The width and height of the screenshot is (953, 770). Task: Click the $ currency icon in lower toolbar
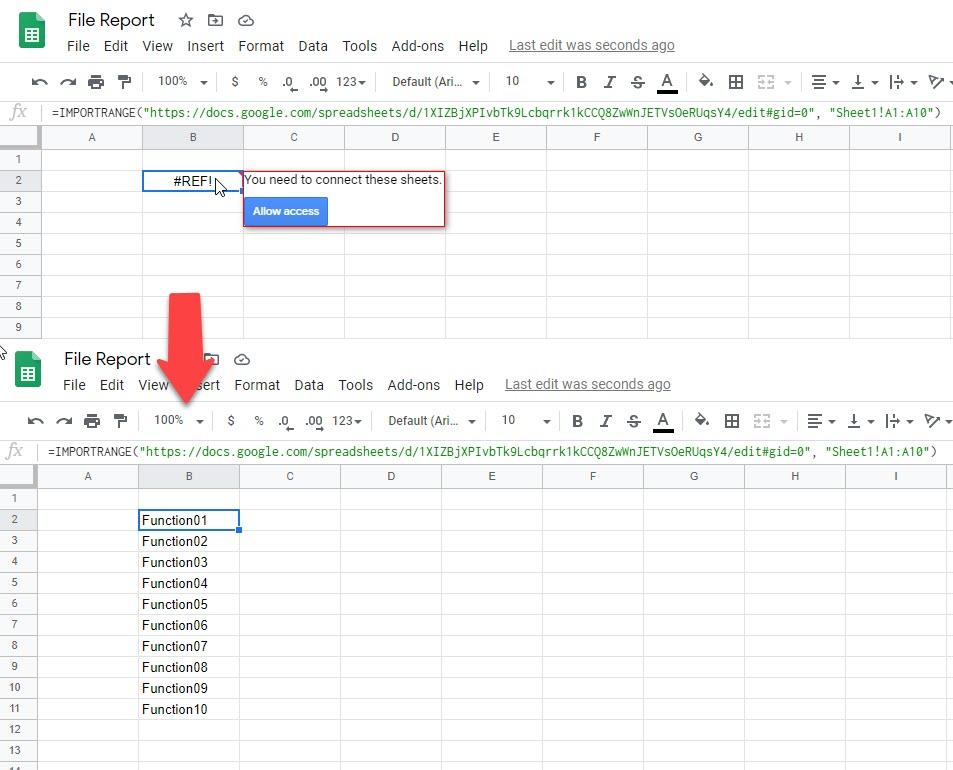pos(231,421)
